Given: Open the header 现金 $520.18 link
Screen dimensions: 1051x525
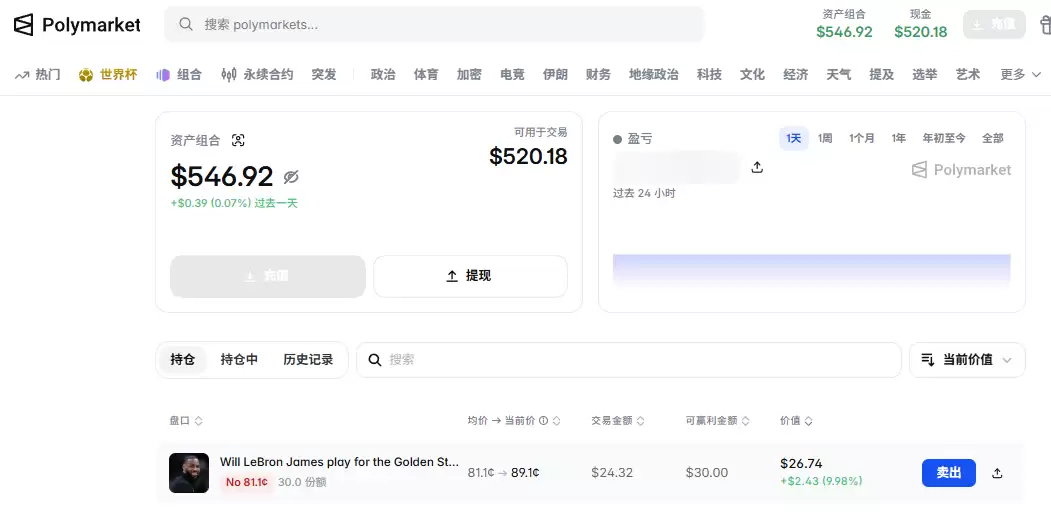Looking at the screenshot, I should pyautogui.click(x=920, y=24).
